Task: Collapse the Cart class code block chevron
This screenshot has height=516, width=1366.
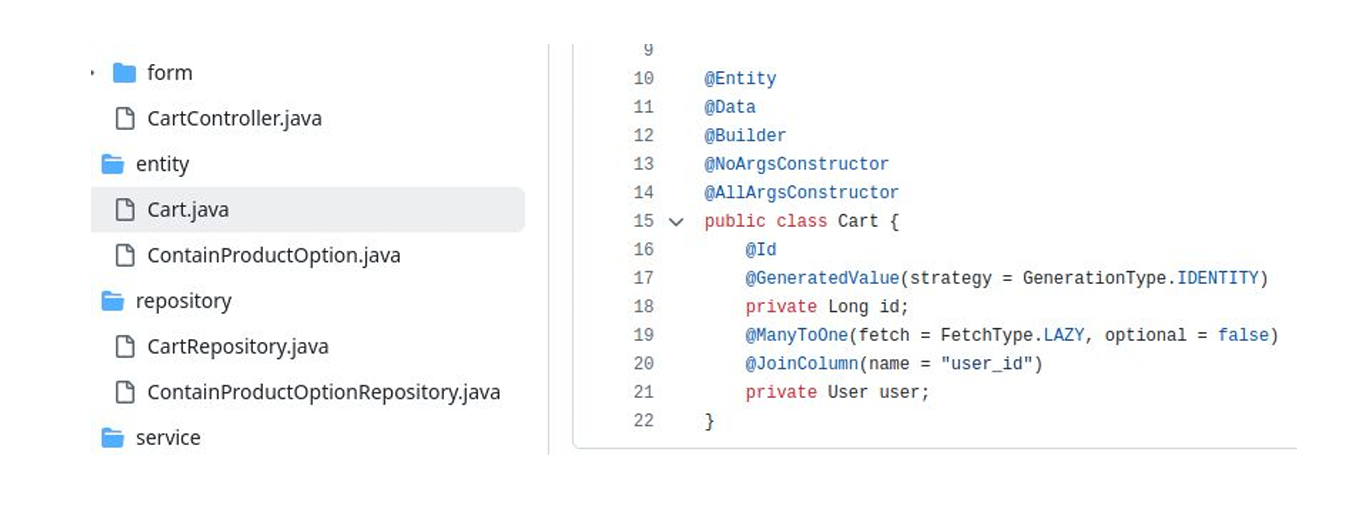Action: click(x=676, y=222)
